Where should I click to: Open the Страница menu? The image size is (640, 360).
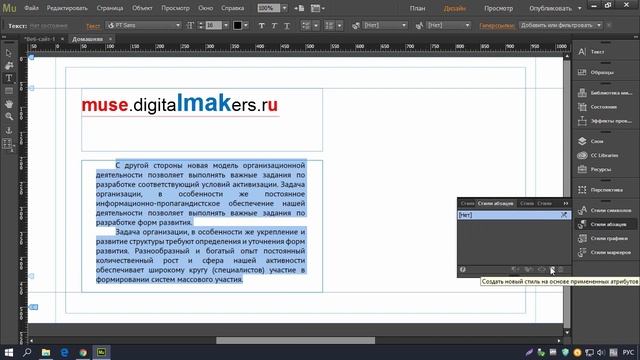110,8
